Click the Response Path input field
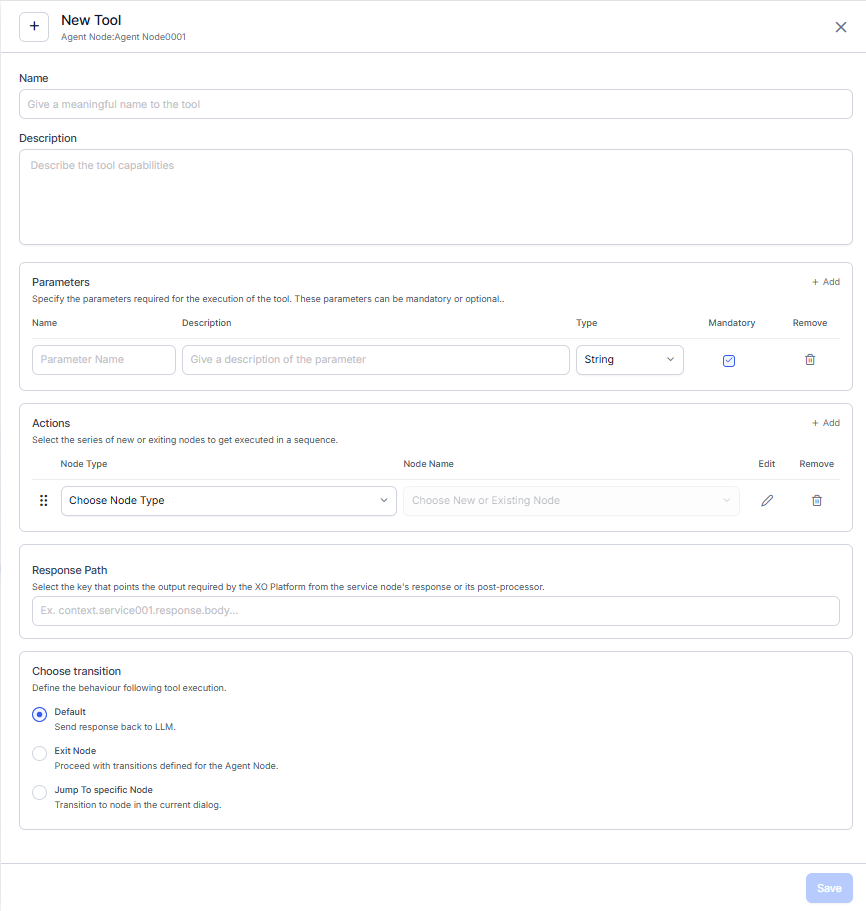Viewport: 866px width, 911px height. coord(435,611)
